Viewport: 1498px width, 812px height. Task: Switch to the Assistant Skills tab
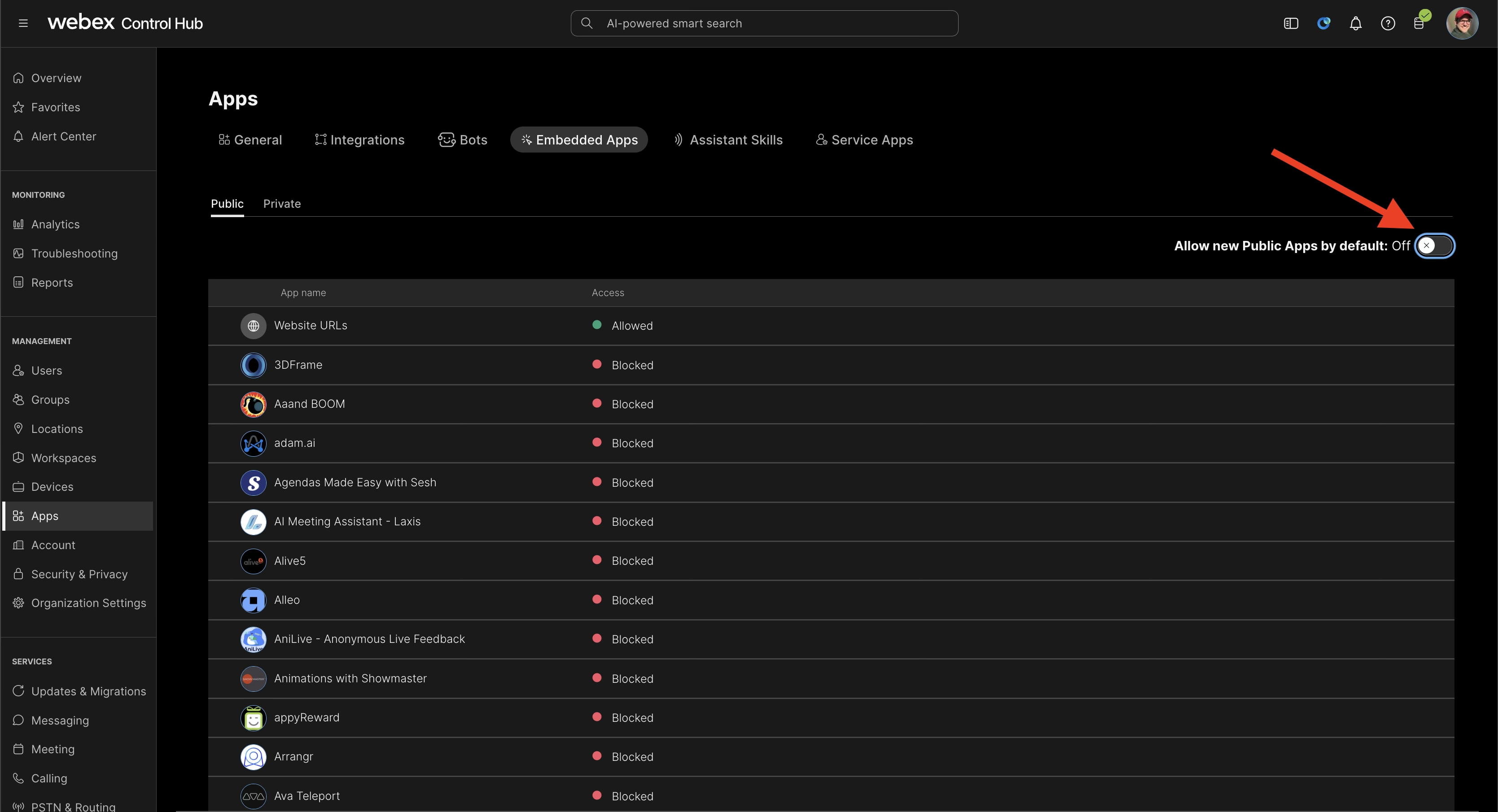pyautogui.click(x=728, y=140)
